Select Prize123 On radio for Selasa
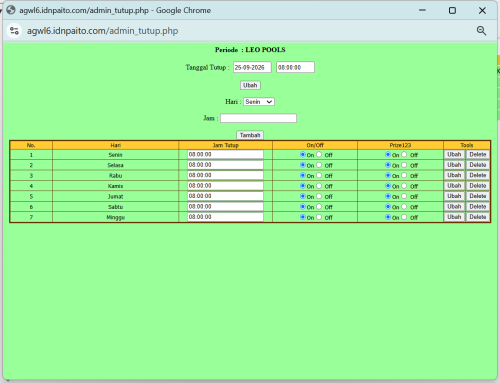Viewport: 500px width, 383px height. click(x=388, y=165)
